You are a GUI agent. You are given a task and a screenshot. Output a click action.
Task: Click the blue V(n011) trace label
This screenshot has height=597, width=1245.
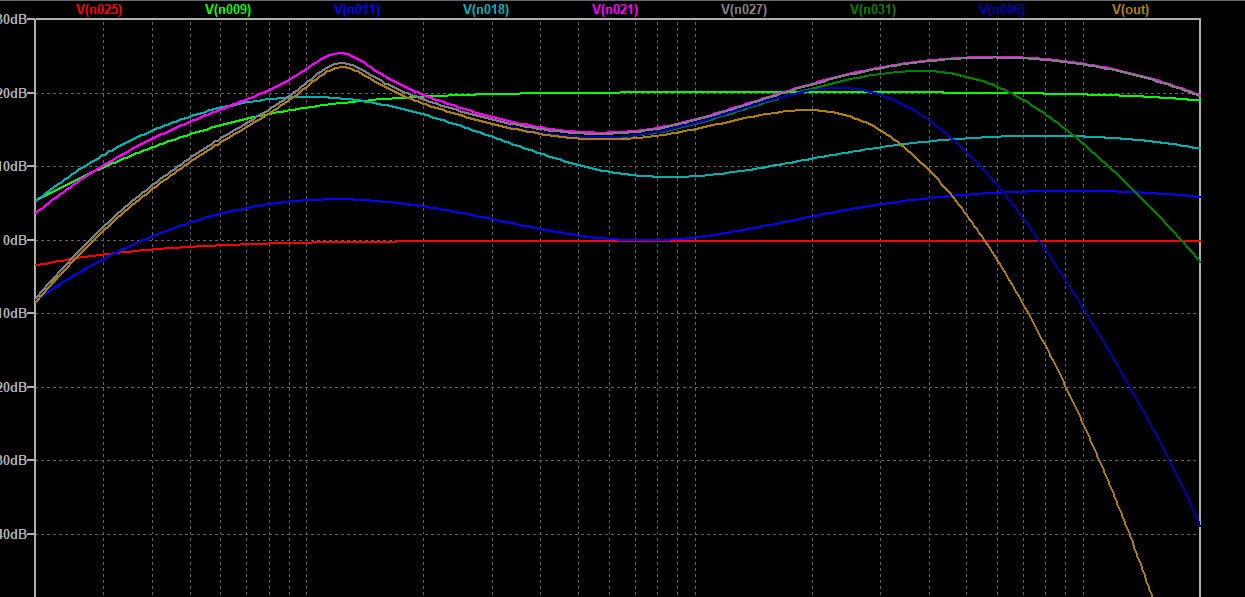(x=357, y=9)
